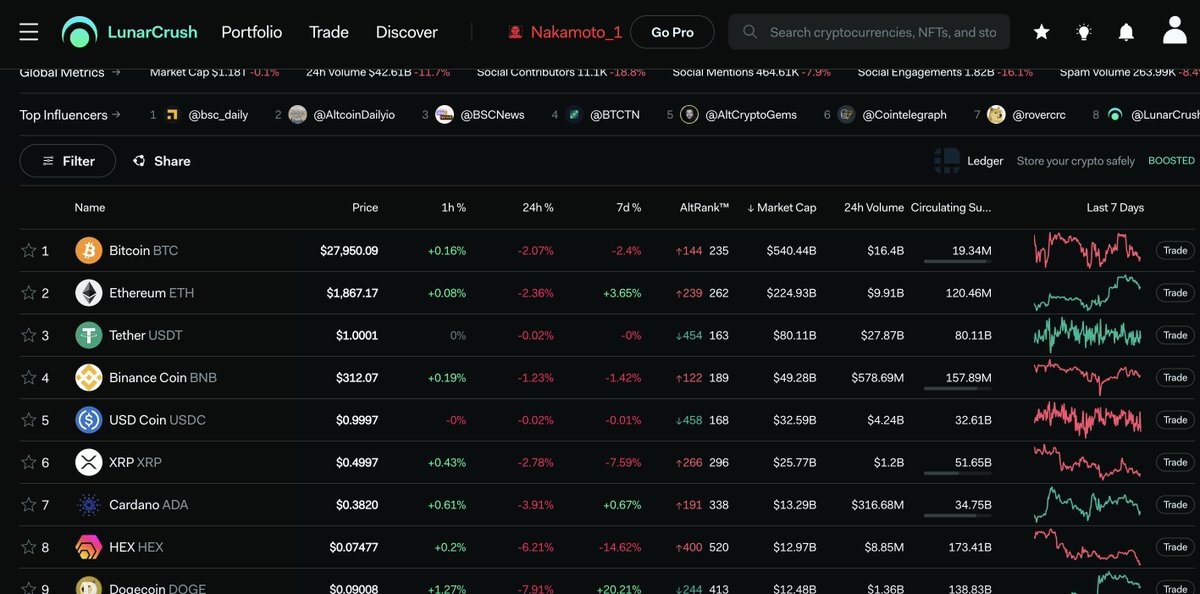Click Trade button for Bitcoin
The height and width of the screenshot is (594, 1200).
1175,250
